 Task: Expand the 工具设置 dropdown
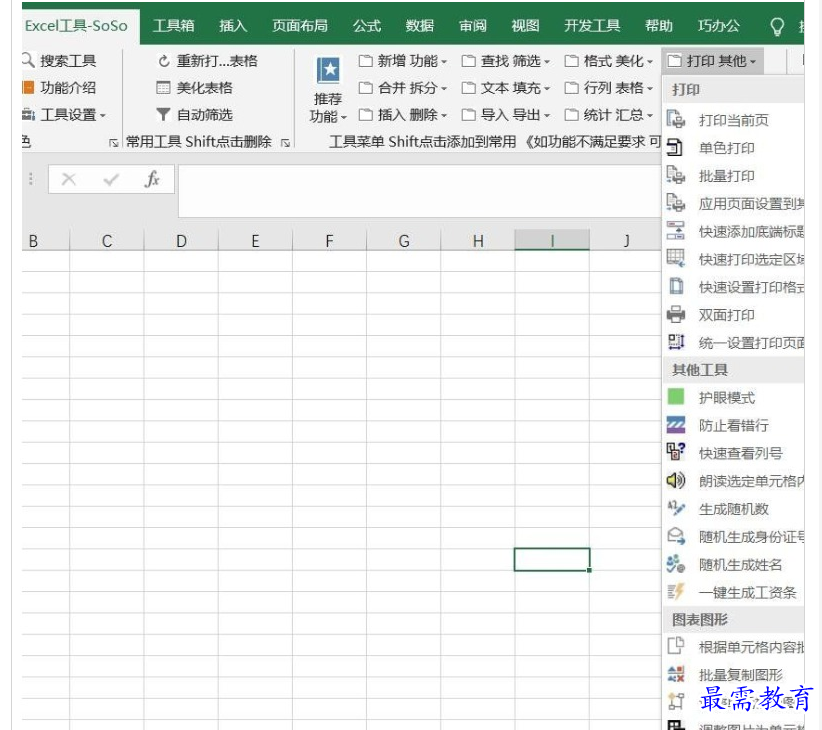[x=64, y=115]
